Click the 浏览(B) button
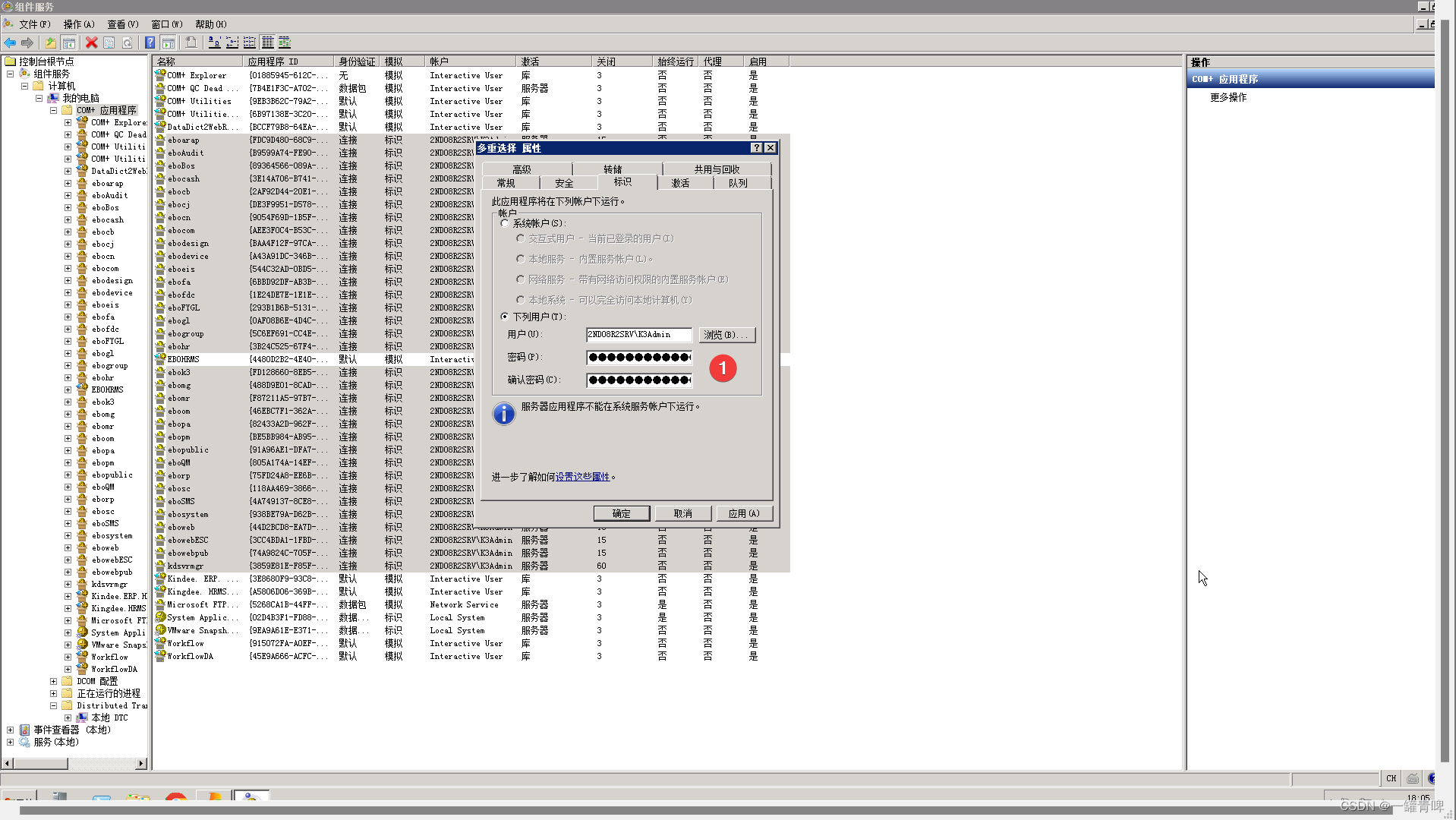 (x=726, y=334)
